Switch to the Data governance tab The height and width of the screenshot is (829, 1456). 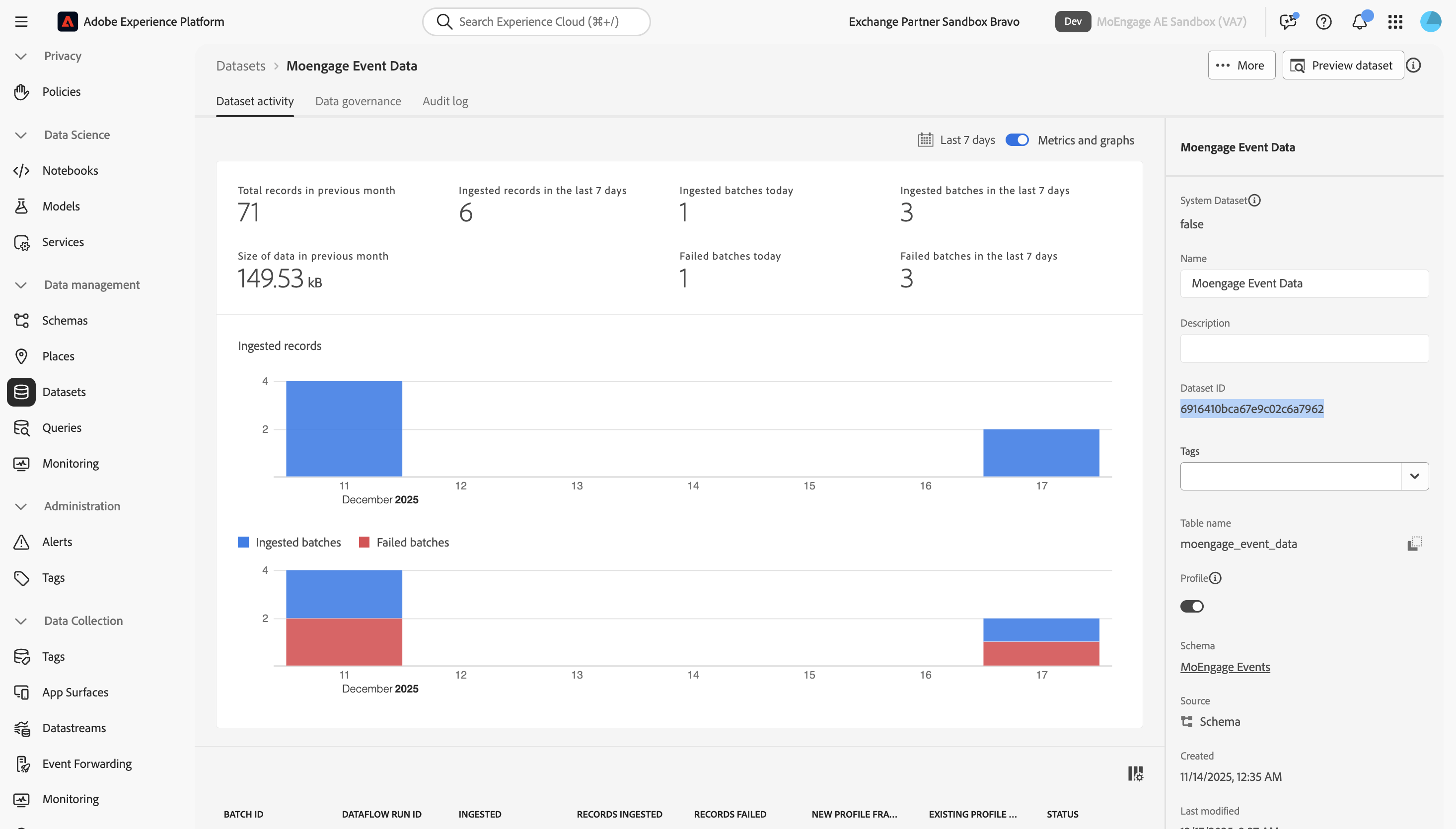coord(358,101)
